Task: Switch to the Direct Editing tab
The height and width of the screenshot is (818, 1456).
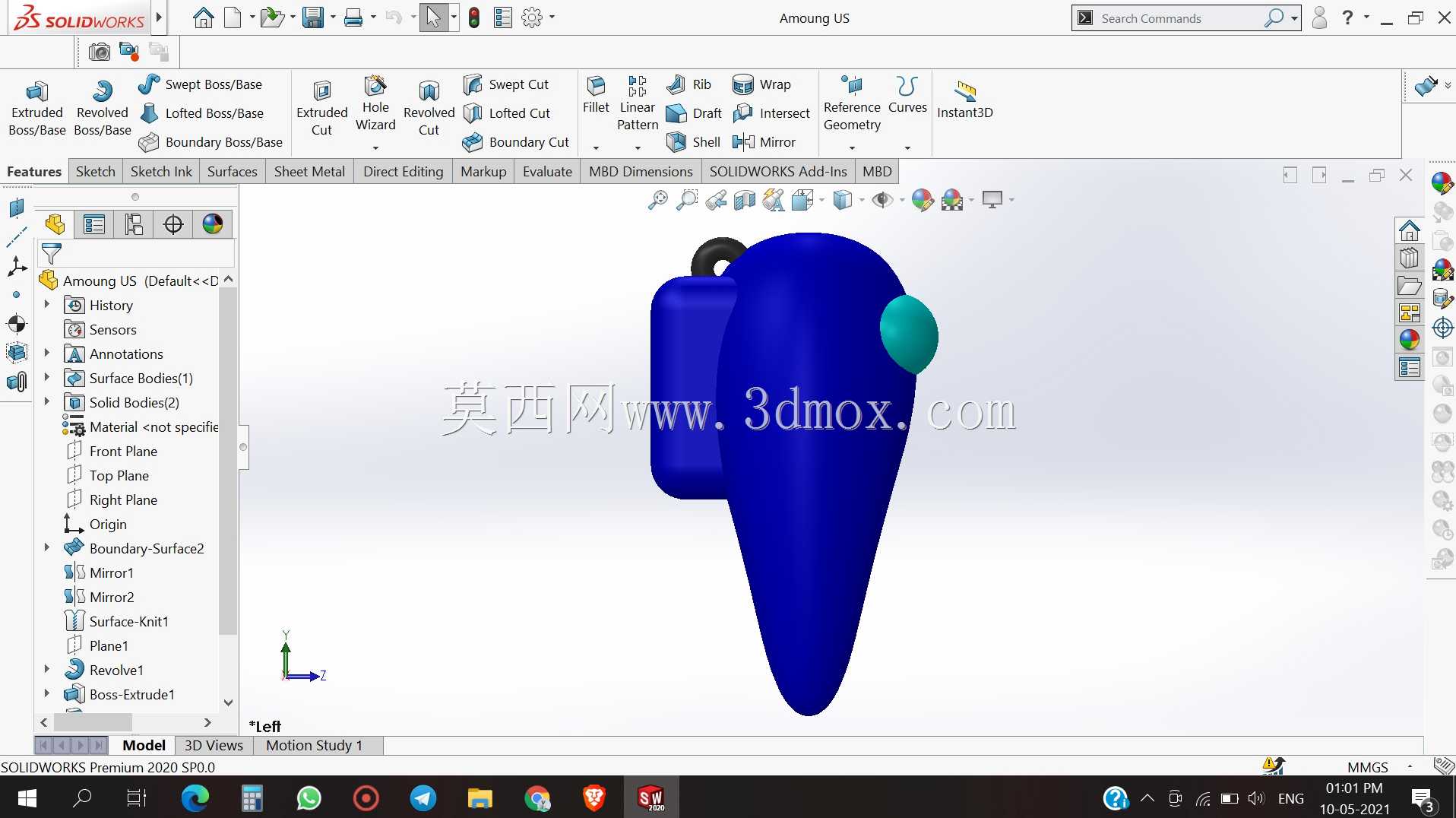Action: coord(403,172)
